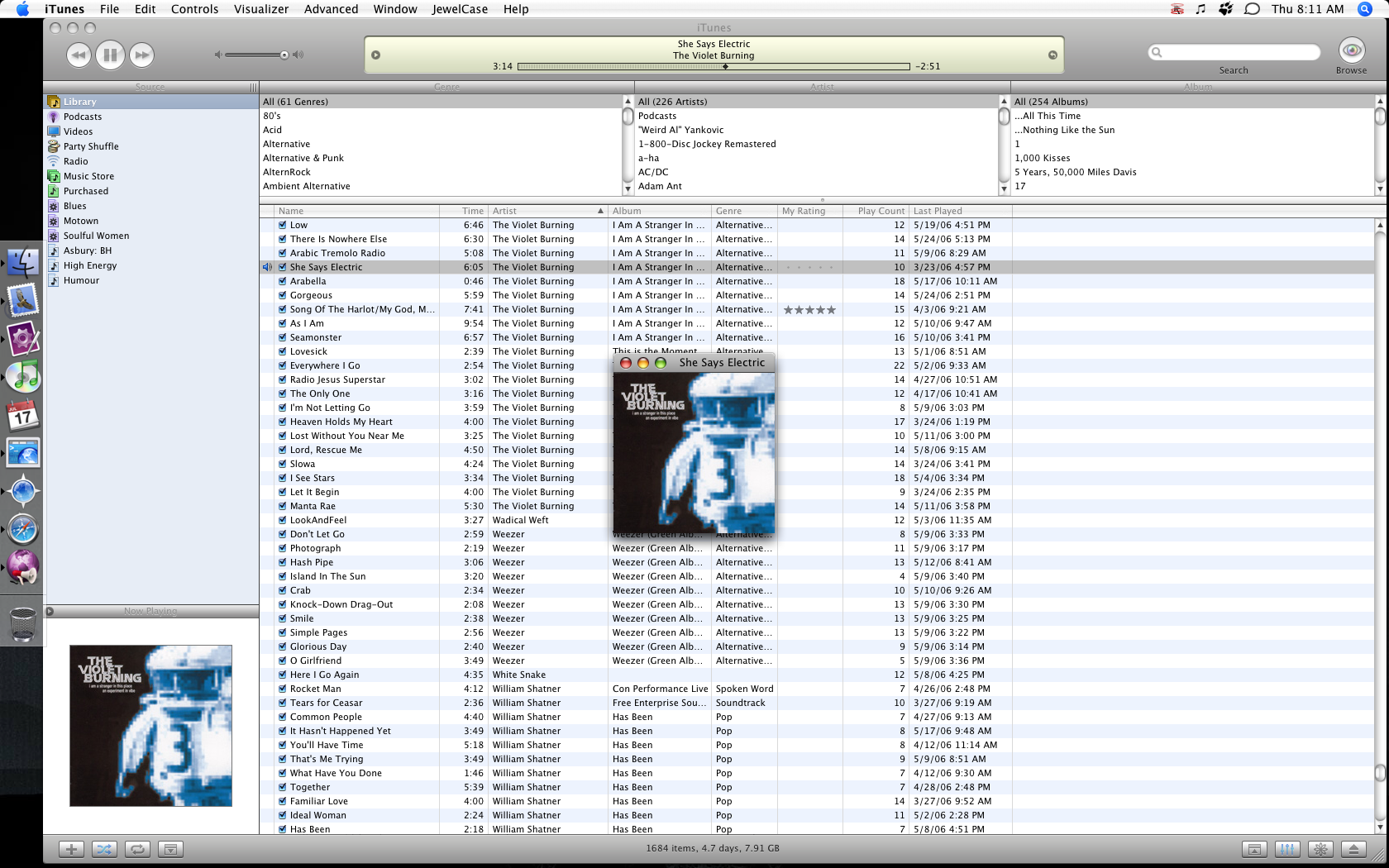Sort by the Album column header
This screenshot has height=868, width=1389.
click(x=660, y=211)
